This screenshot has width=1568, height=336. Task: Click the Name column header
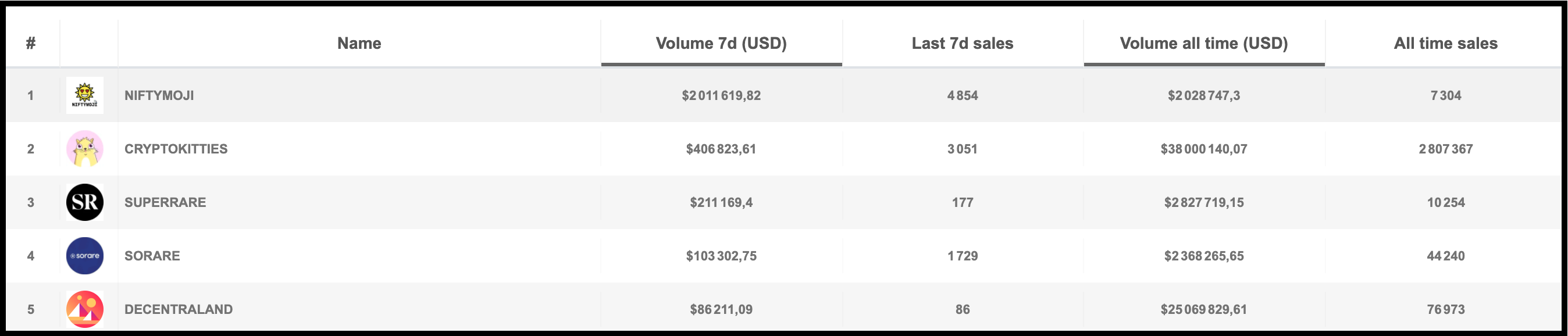click(359, 43)
